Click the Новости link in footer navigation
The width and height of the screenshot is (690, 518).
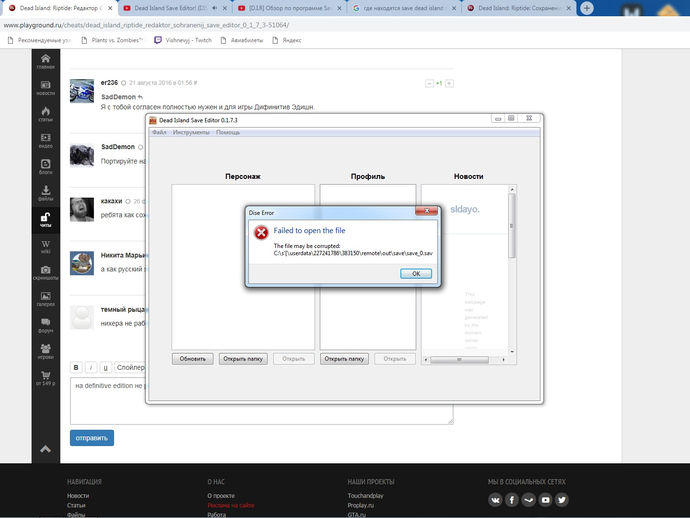[78, 496]
